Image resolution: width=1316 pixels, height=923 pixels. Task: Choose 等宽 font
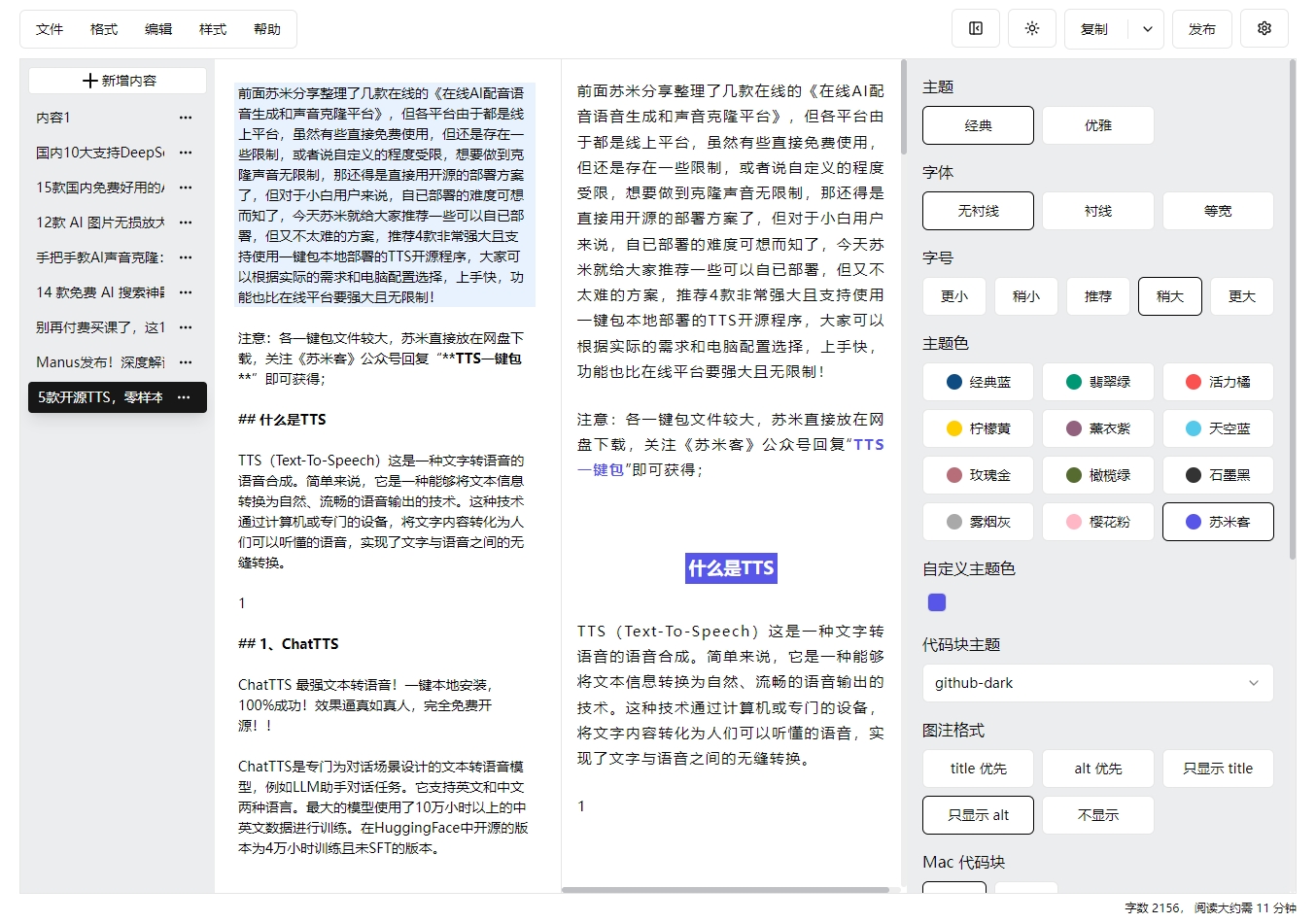coord(1218,211)
